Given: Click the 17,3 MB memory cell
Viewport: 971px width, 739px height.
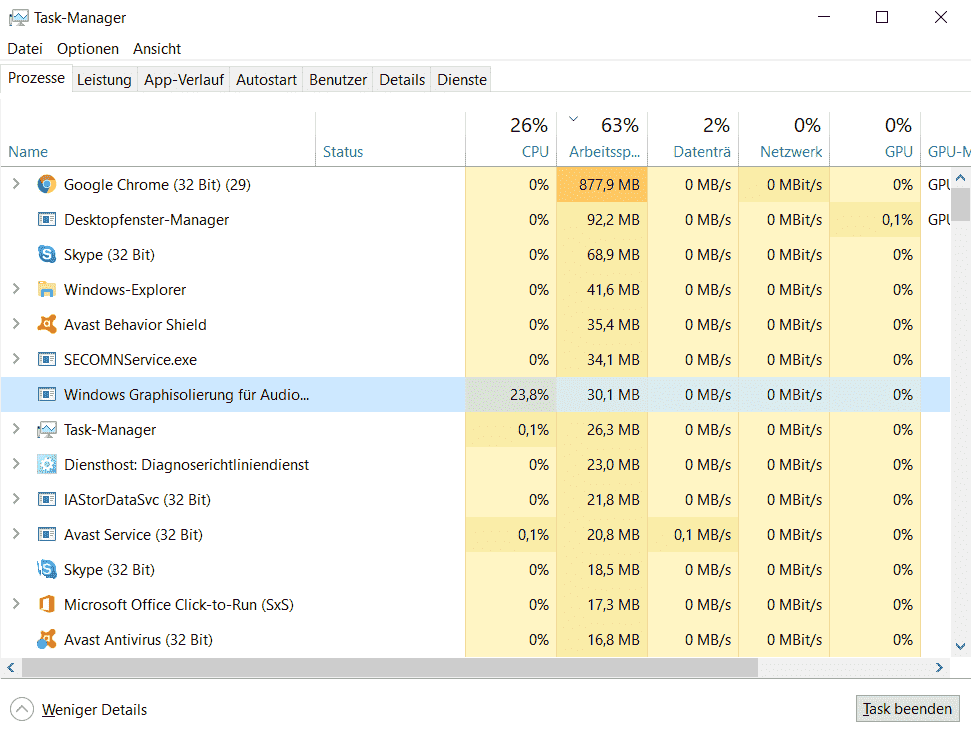Looking at the screenshot, I should click(602, 605).
